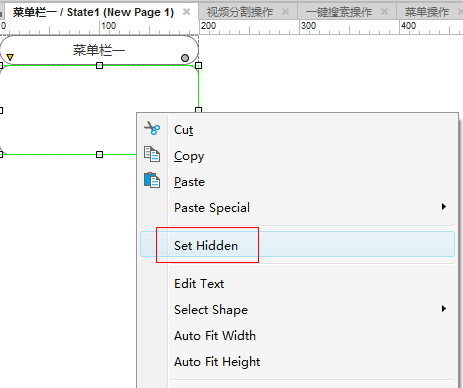Click the gray circle handle on widget

pos(185,58)
